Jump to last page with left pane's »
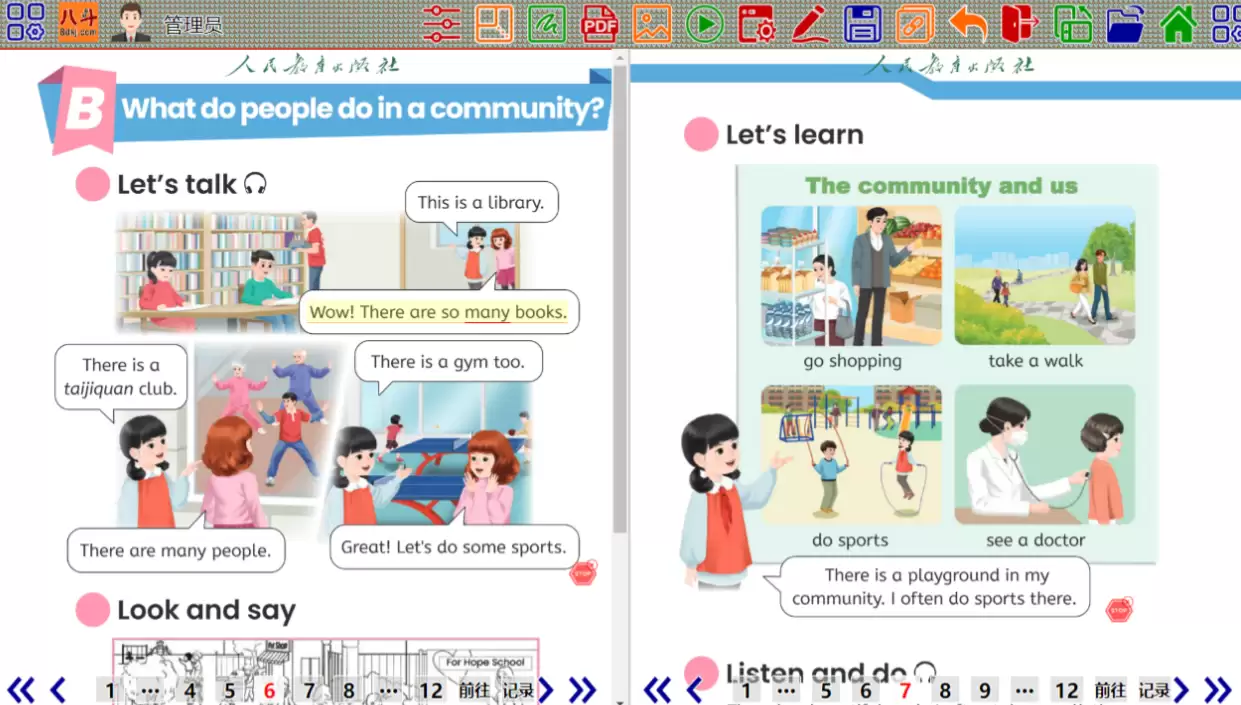The width and height of the screenshot is (1241, 705). [x=582, y=690]
